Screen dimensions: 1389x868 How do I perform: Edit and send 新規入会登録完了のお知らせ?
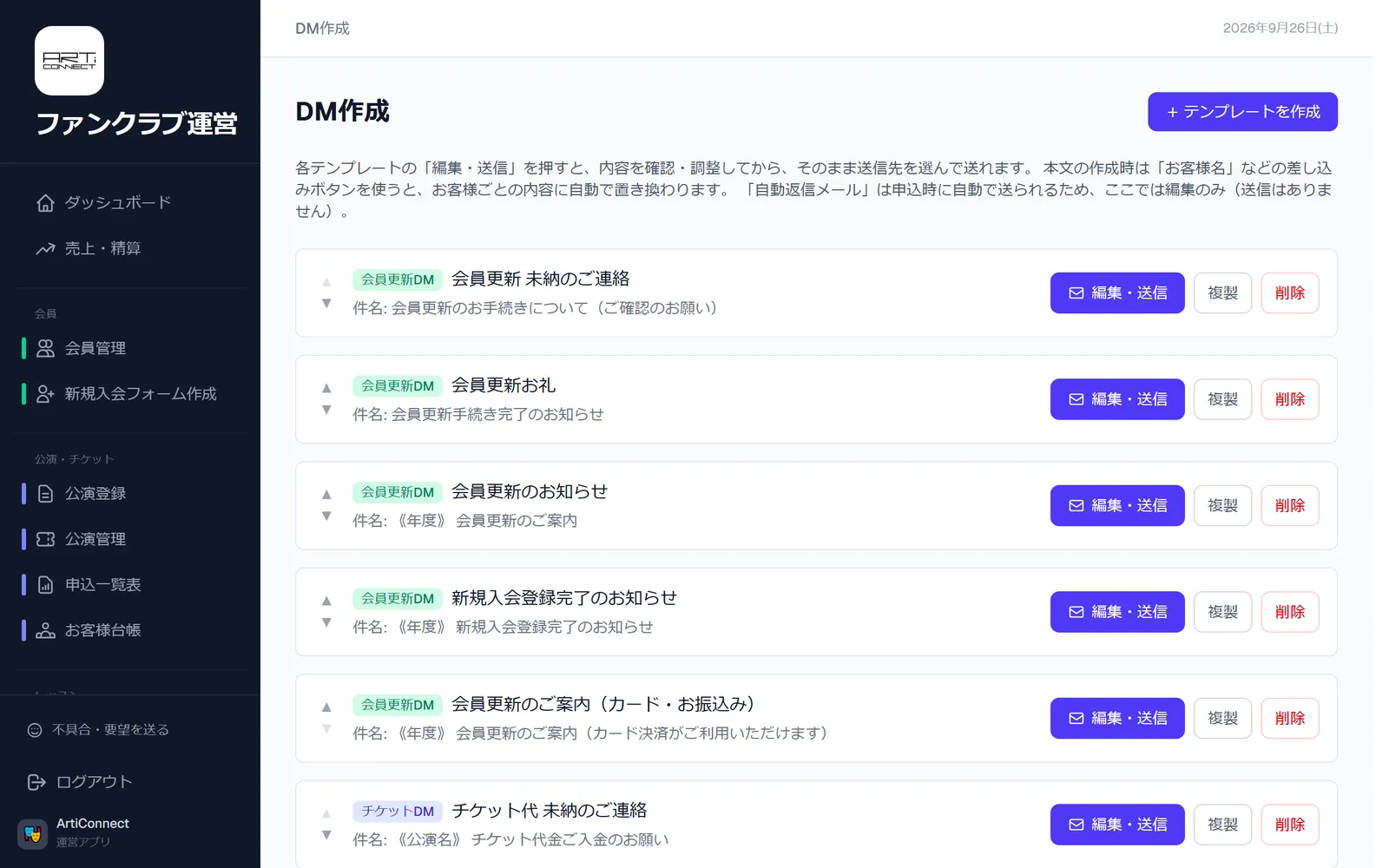click(1117, 612)
